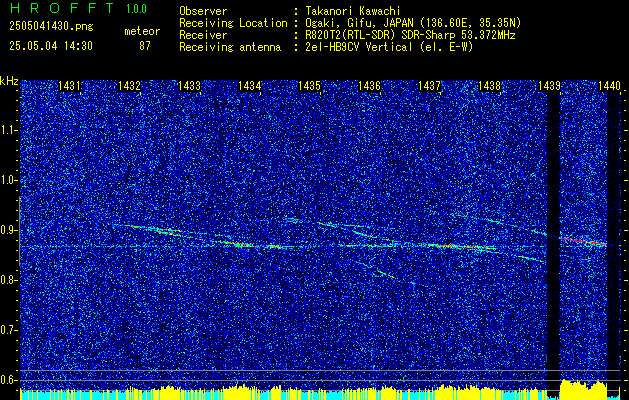Click the 1436 time marker
The width and height of the screenshot is (629, 400).
[x=369, y=86]
